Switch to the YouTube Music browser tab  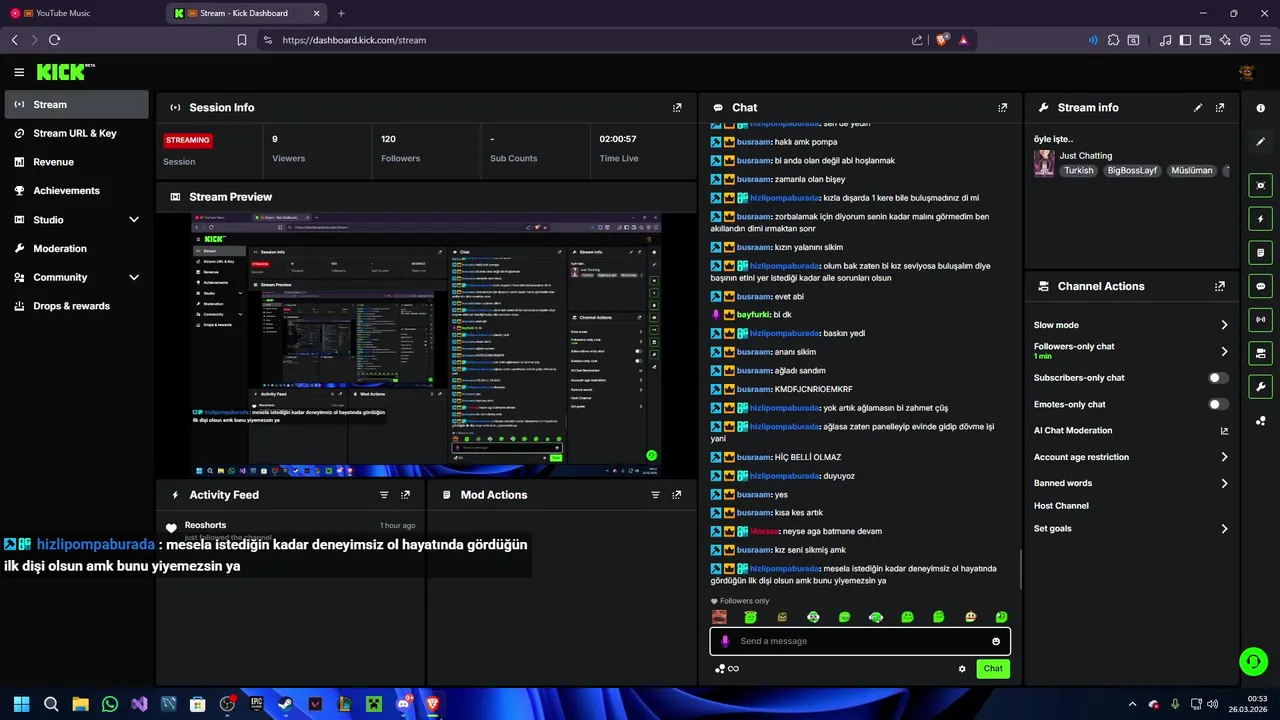(x=80, y=13)
